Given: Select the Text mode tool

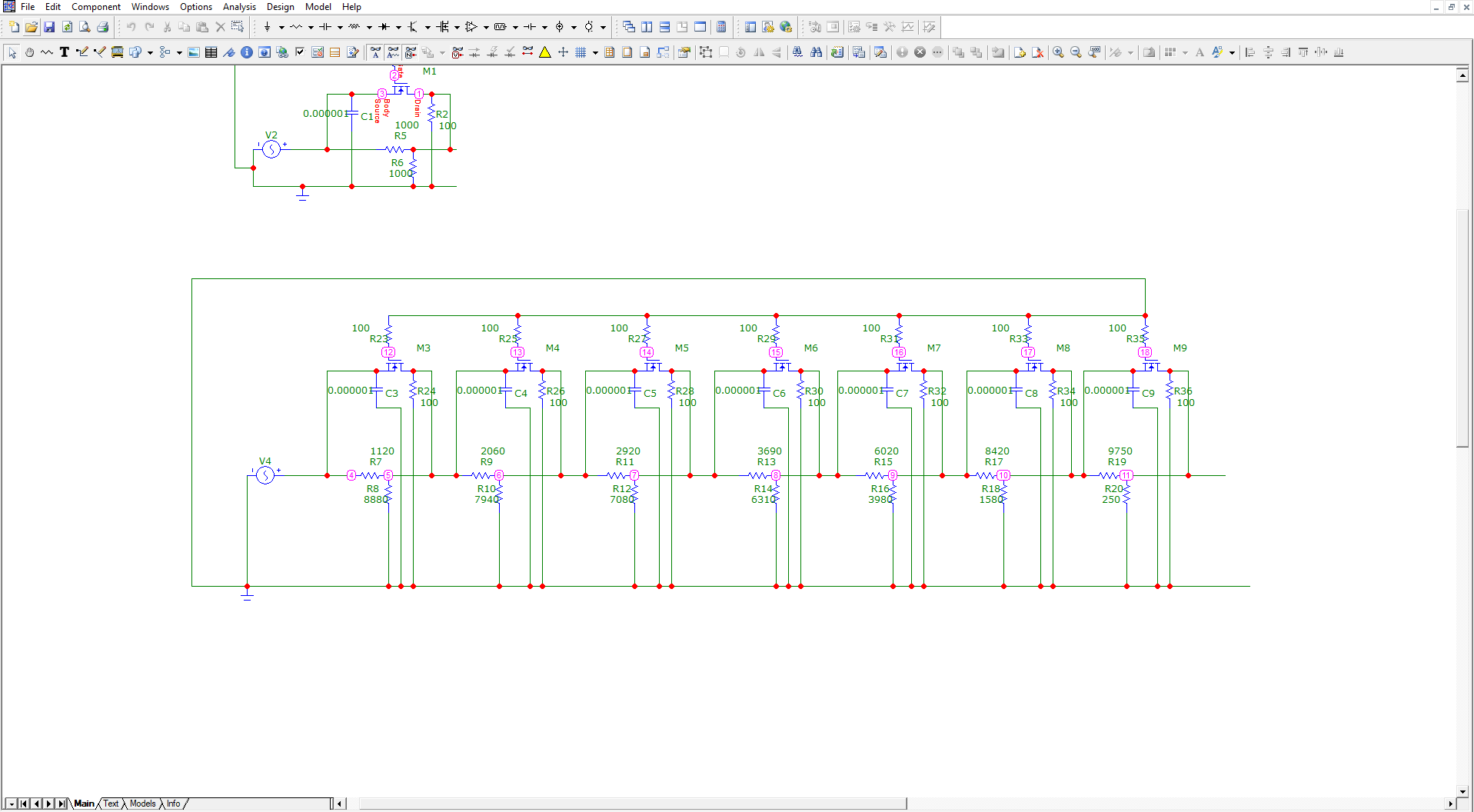Looking at the screenshot, I should [x=65, y=52].
